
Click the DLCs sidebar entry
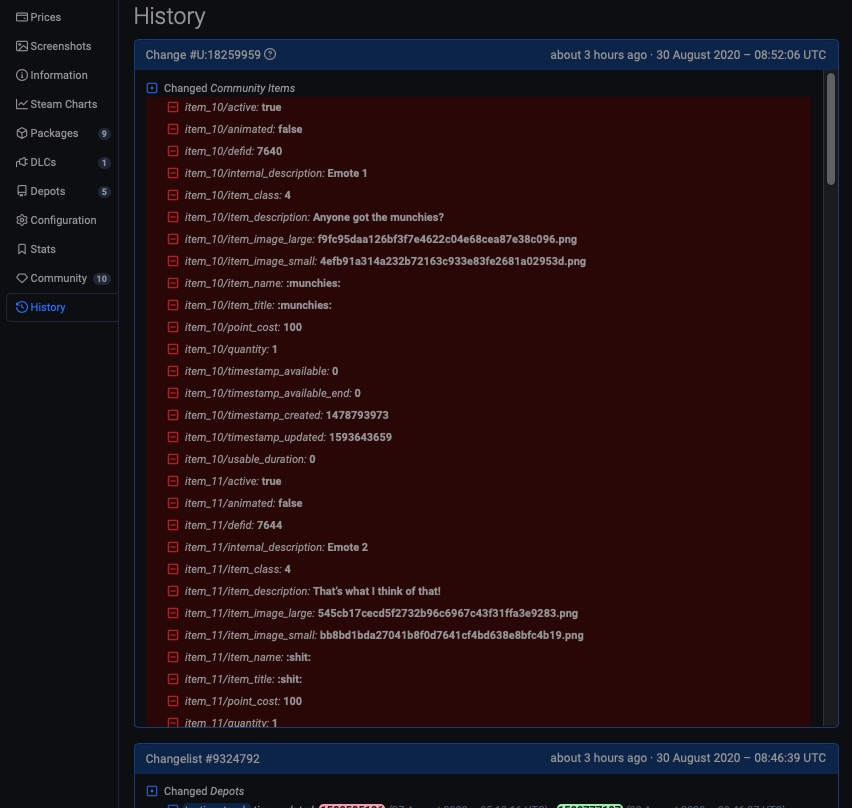[42, 162]
